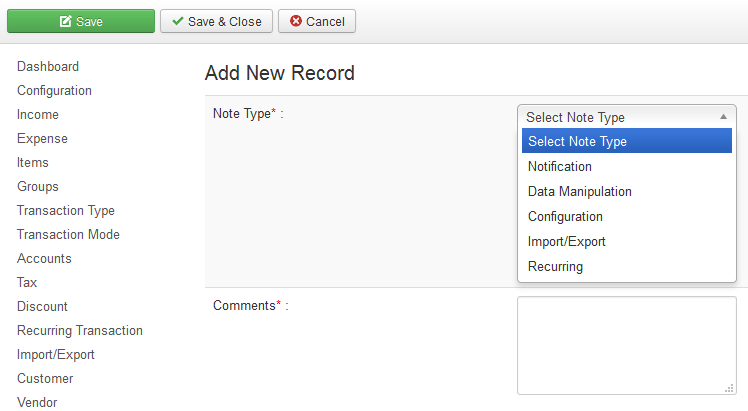748x411 pixels.
Task: Open Dashboard in the sidebar
Action: click(48, 66)
